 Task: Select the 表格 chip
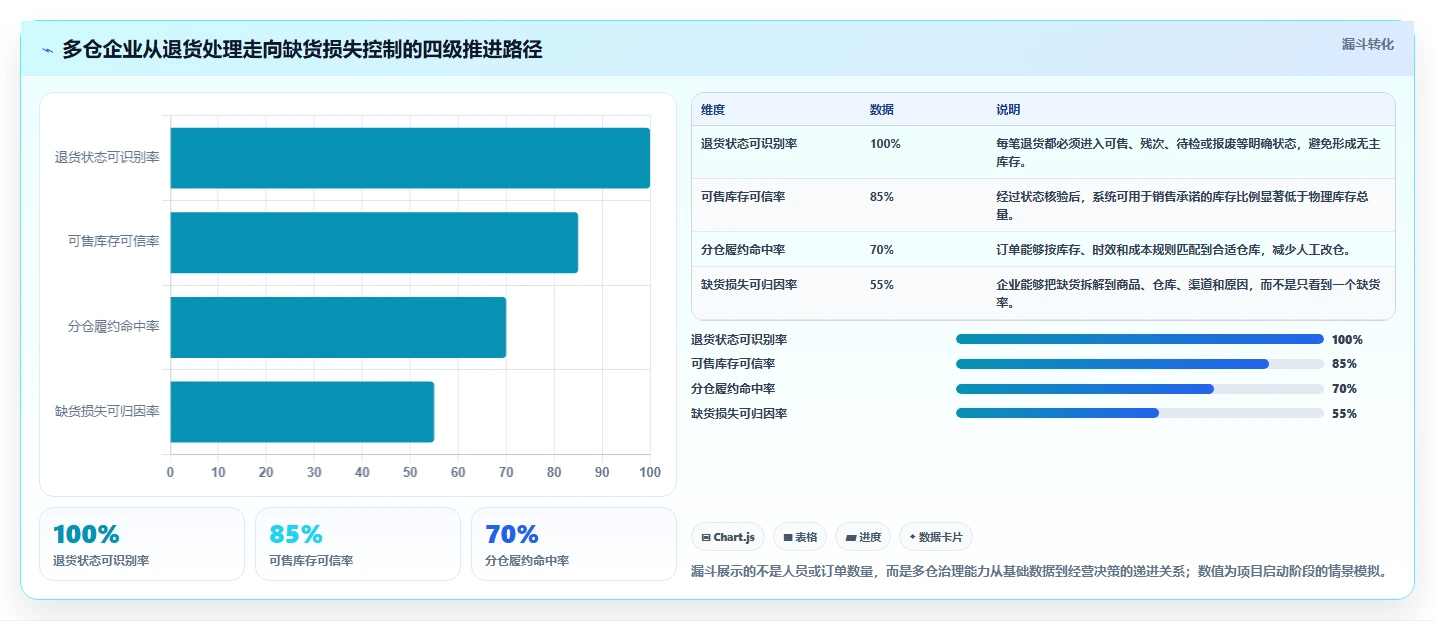(x=800, y=537)
